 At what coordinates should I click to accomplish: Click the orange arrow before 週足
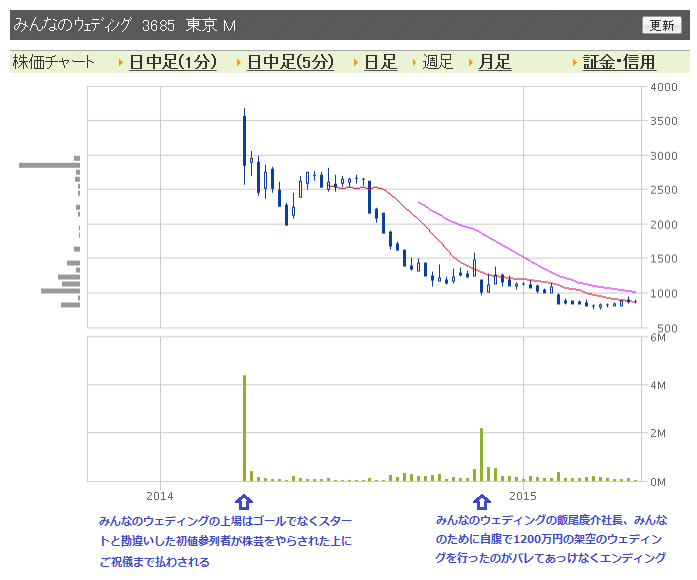pyautogui.click(x=414, y=63)
